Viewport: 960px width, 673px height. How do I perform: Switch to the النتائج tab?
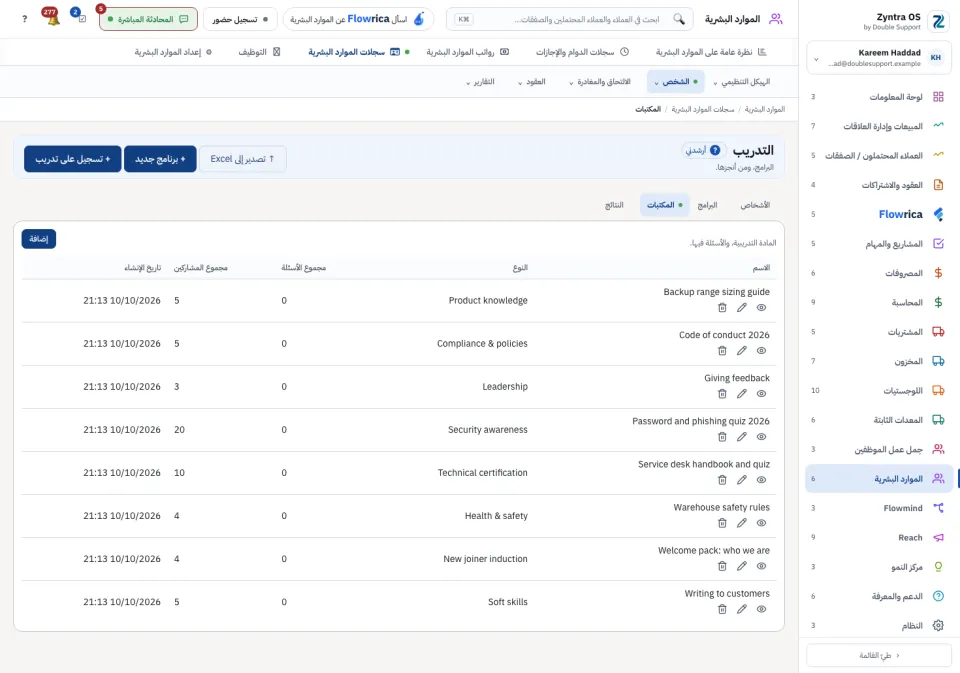point(614,205)
